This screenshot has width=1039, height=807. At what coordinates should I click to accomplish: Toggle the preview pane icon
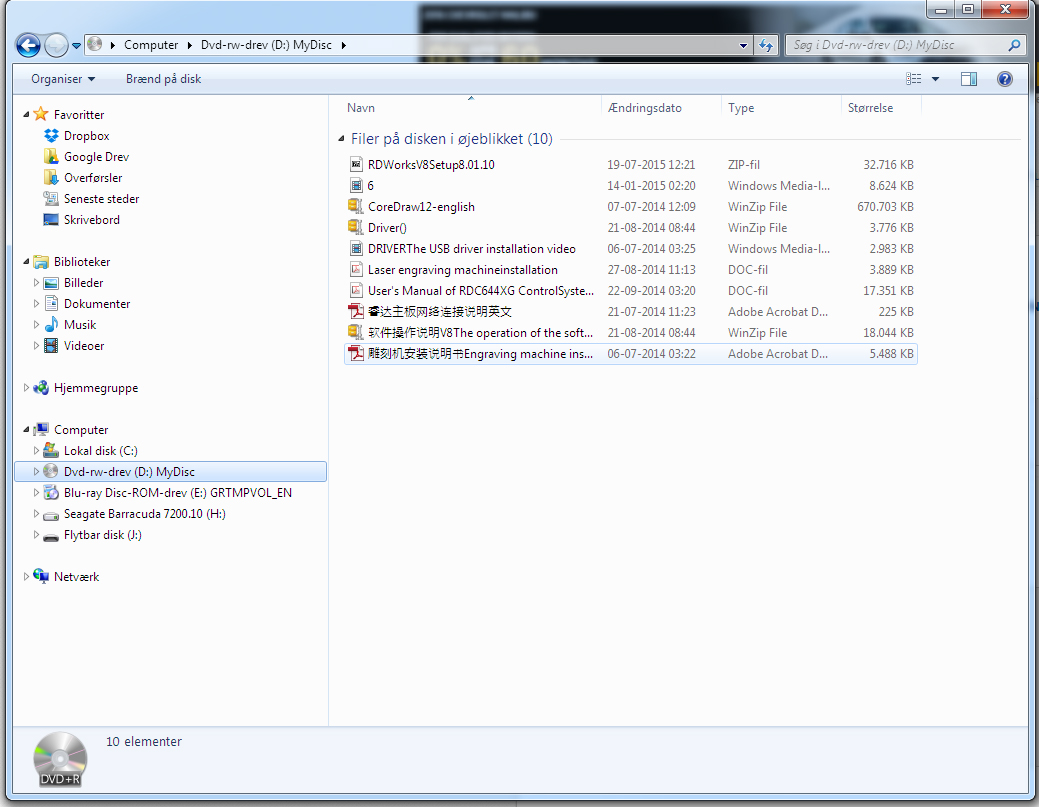(x=968, y=79)
